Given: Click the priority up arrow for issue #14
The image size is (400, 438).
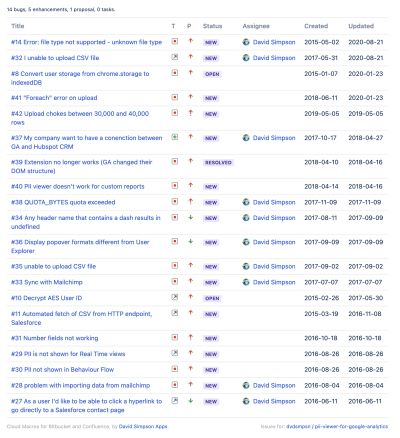Looking at the screenshot, I should pos(190,41).
